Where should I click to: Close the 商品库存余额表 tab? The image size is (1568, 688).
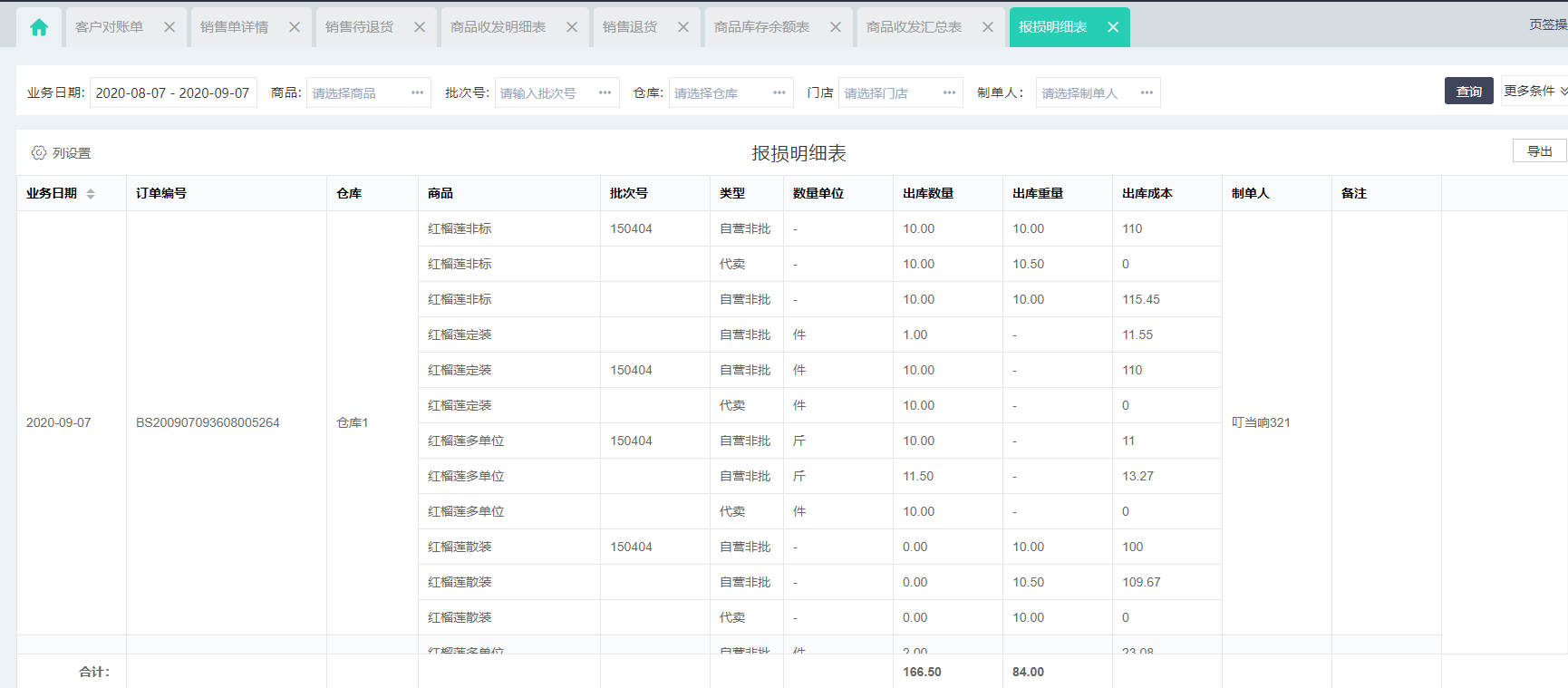click(836, 27)
